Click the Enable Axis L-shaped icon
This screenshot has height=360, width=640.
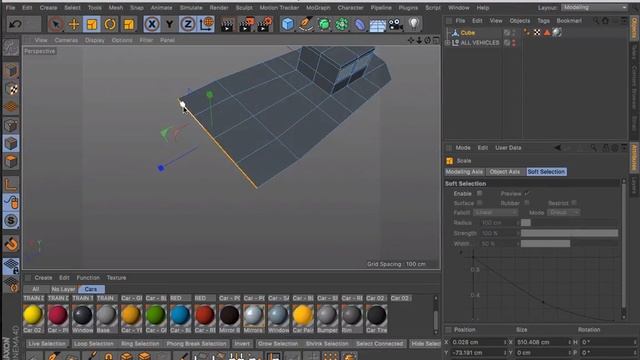(11, 184)
